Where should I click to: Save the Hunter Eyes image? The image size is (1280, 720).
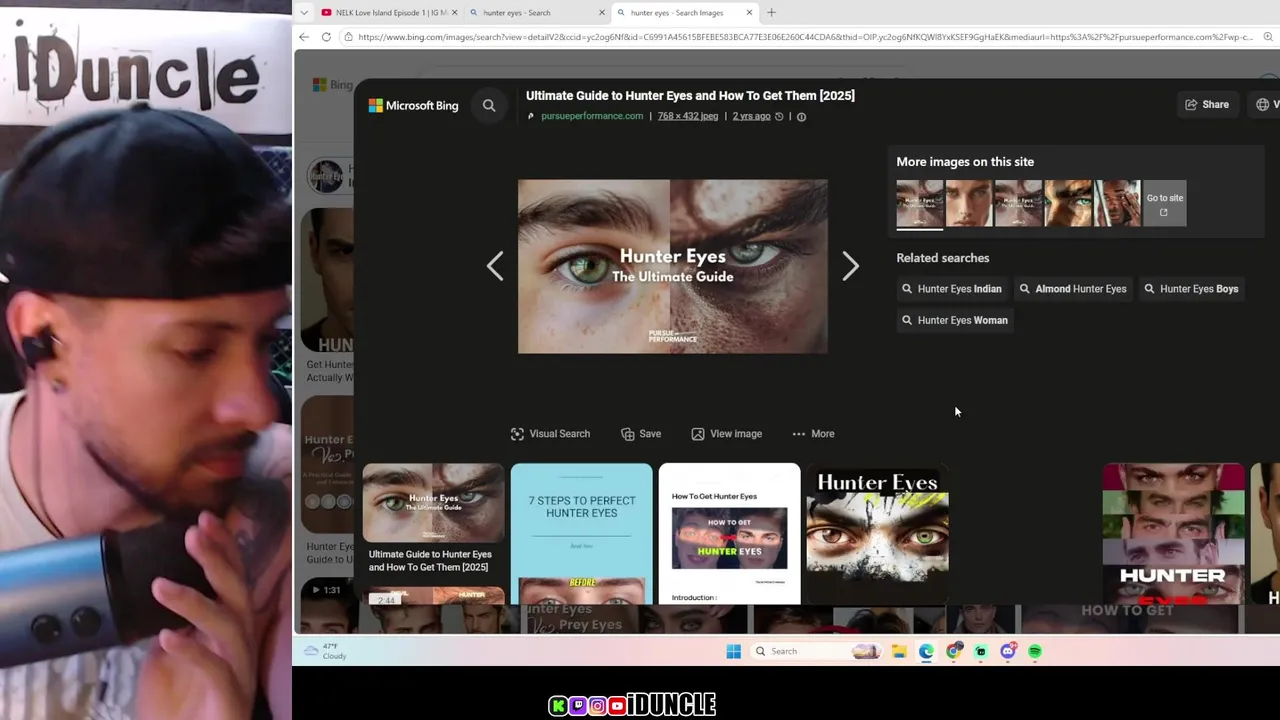pyautogui.click(x=641, y=434)
